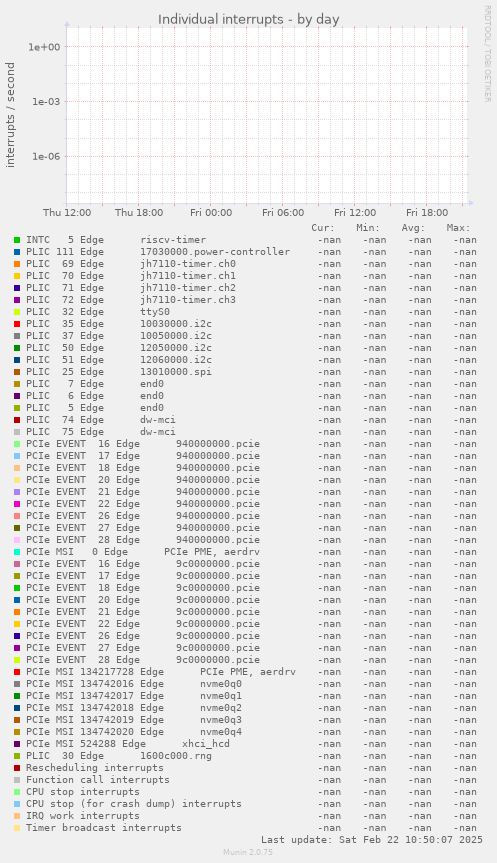
Task: Click the CPU stop interrupts label
Action: pos(83,792)
